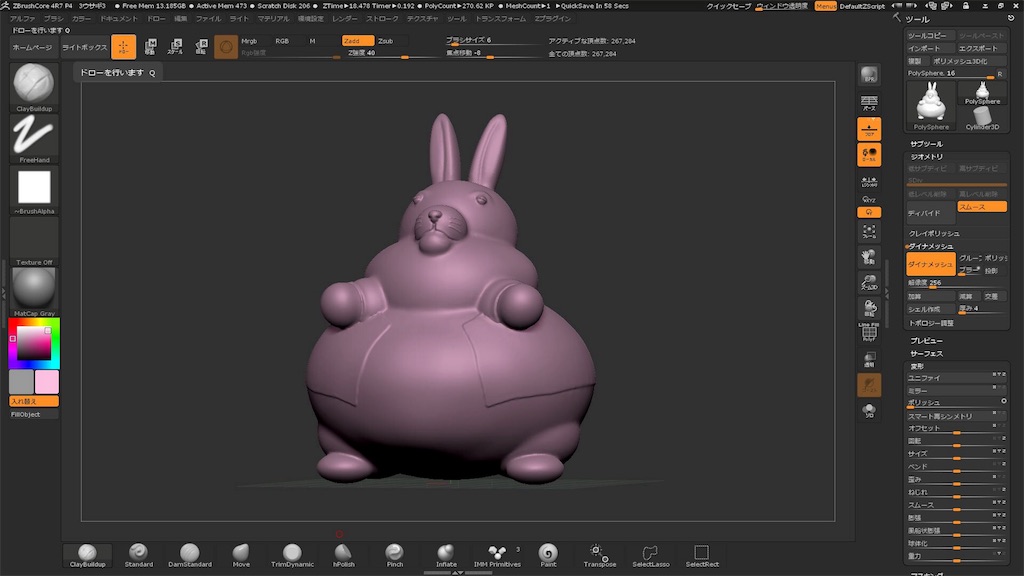Pick the SelectRect tool
1024x576 pixels.
click(702, 555)
